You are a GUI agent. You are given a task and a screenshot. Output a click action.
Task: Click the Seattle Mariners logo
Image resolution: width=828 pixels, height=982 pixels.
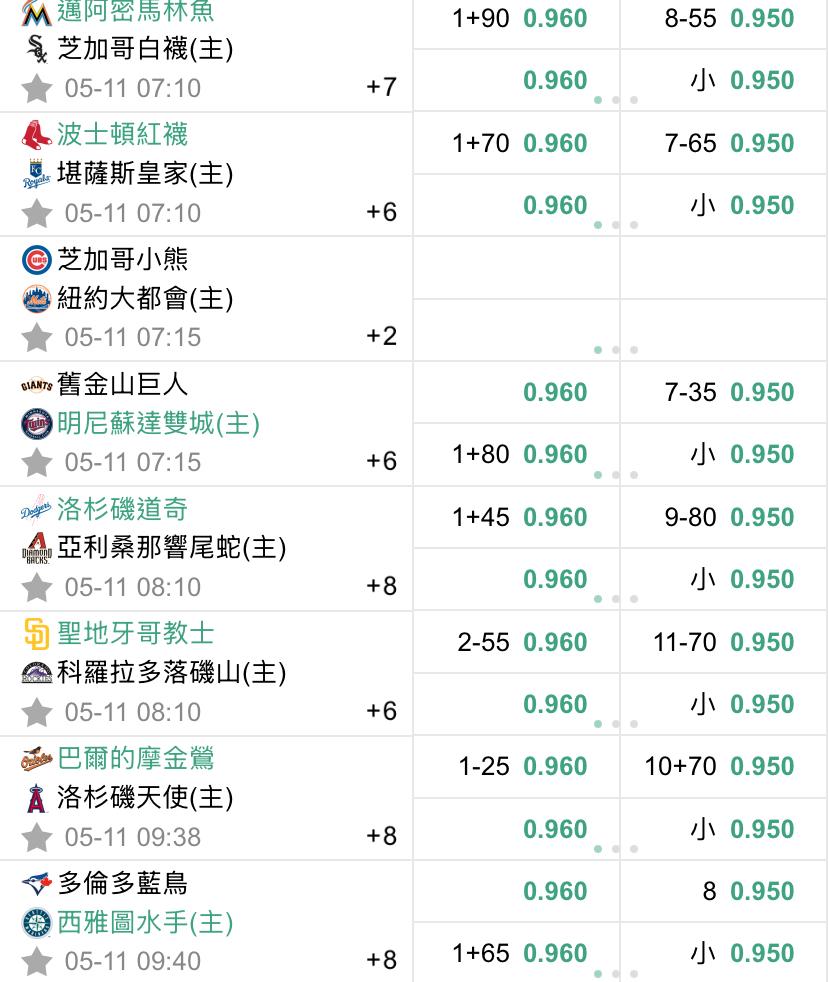point(36,923)
